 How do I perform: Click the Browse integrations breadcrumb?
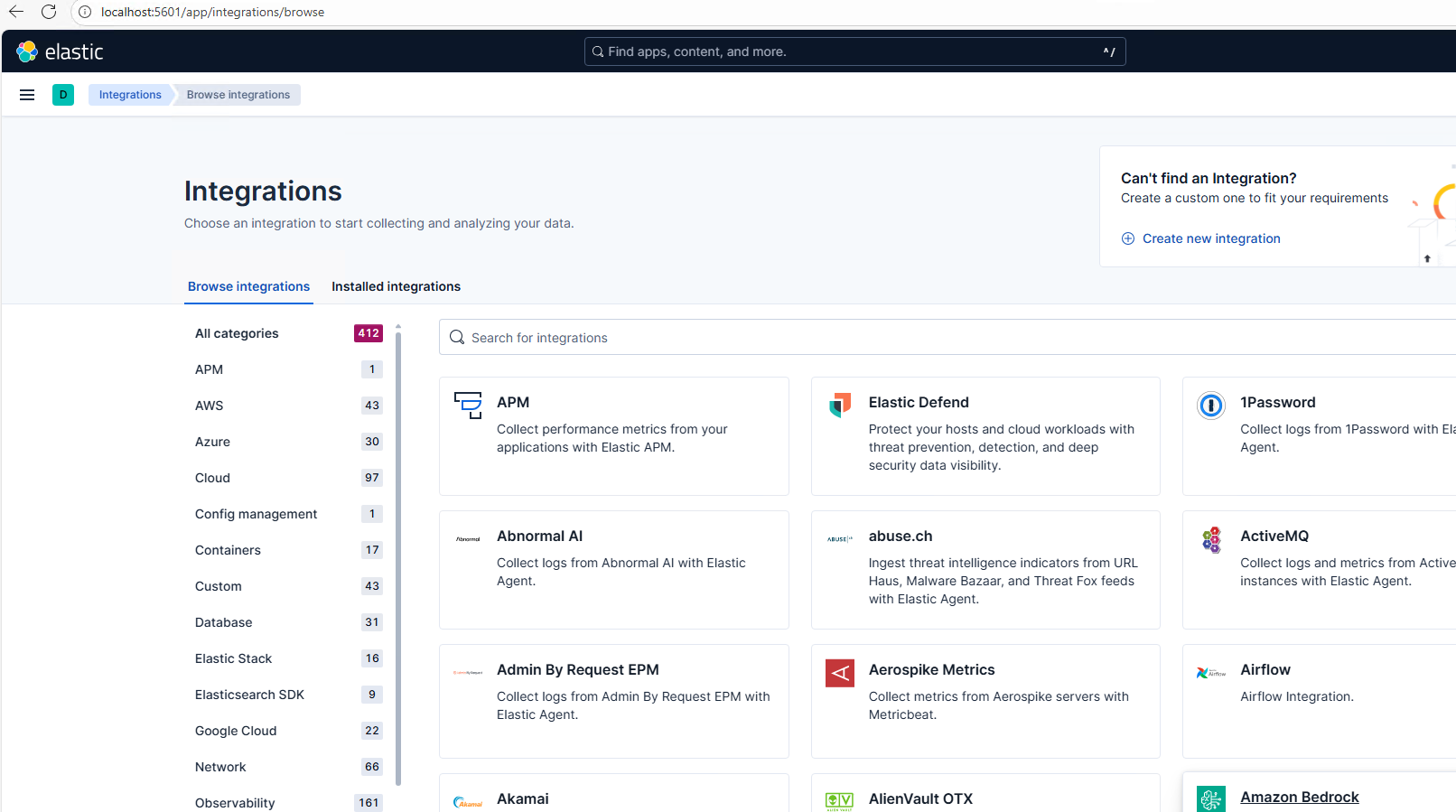click(x=238, y=95)
